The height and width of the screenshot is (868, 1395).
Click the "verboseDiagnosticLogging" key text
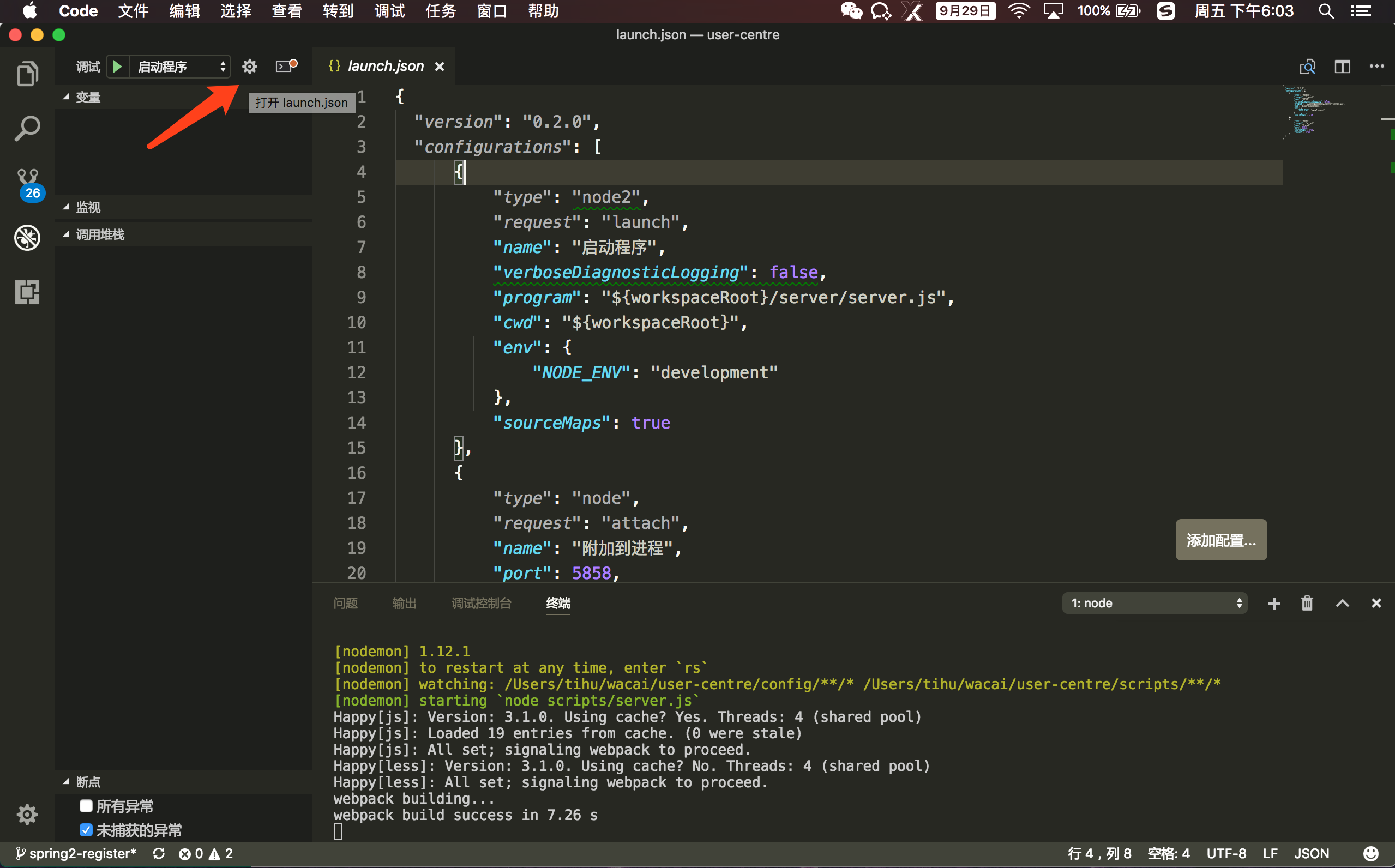point(621,272)
